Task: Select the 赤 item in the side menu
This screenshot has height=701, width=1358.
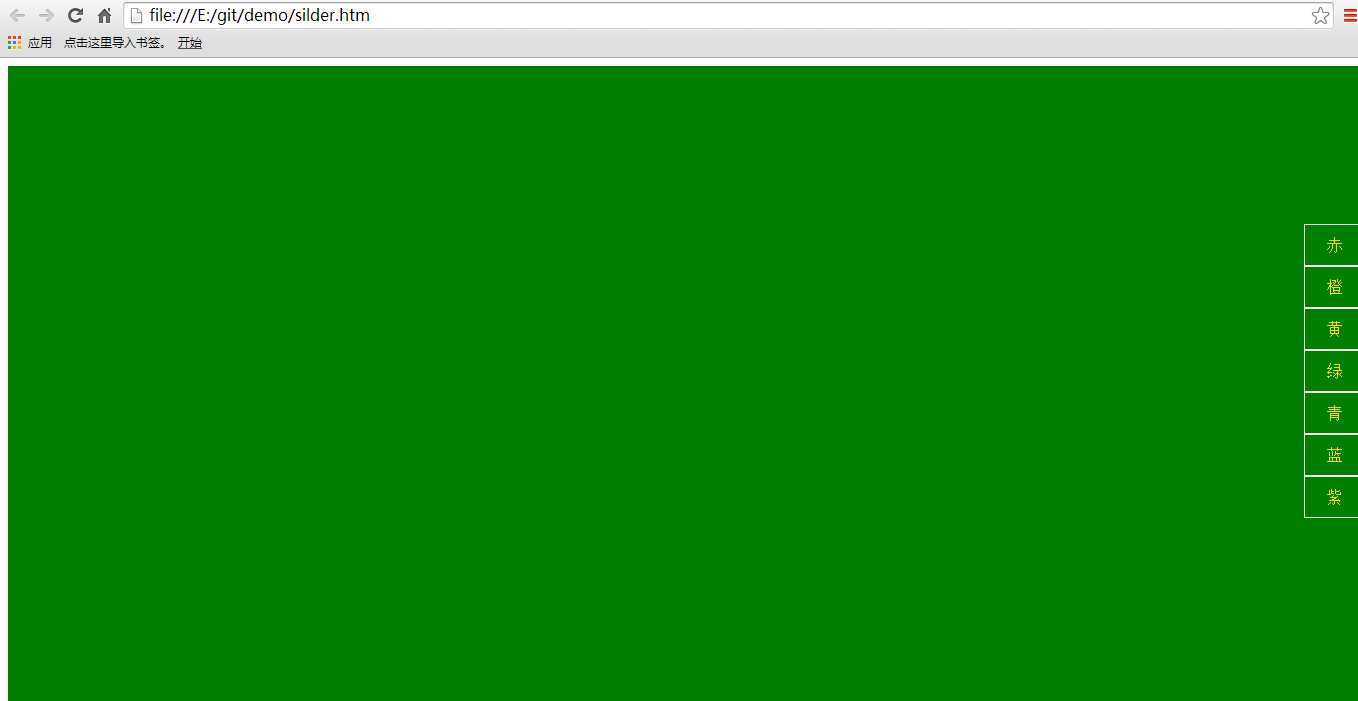Action: [x=1331, y=245]
